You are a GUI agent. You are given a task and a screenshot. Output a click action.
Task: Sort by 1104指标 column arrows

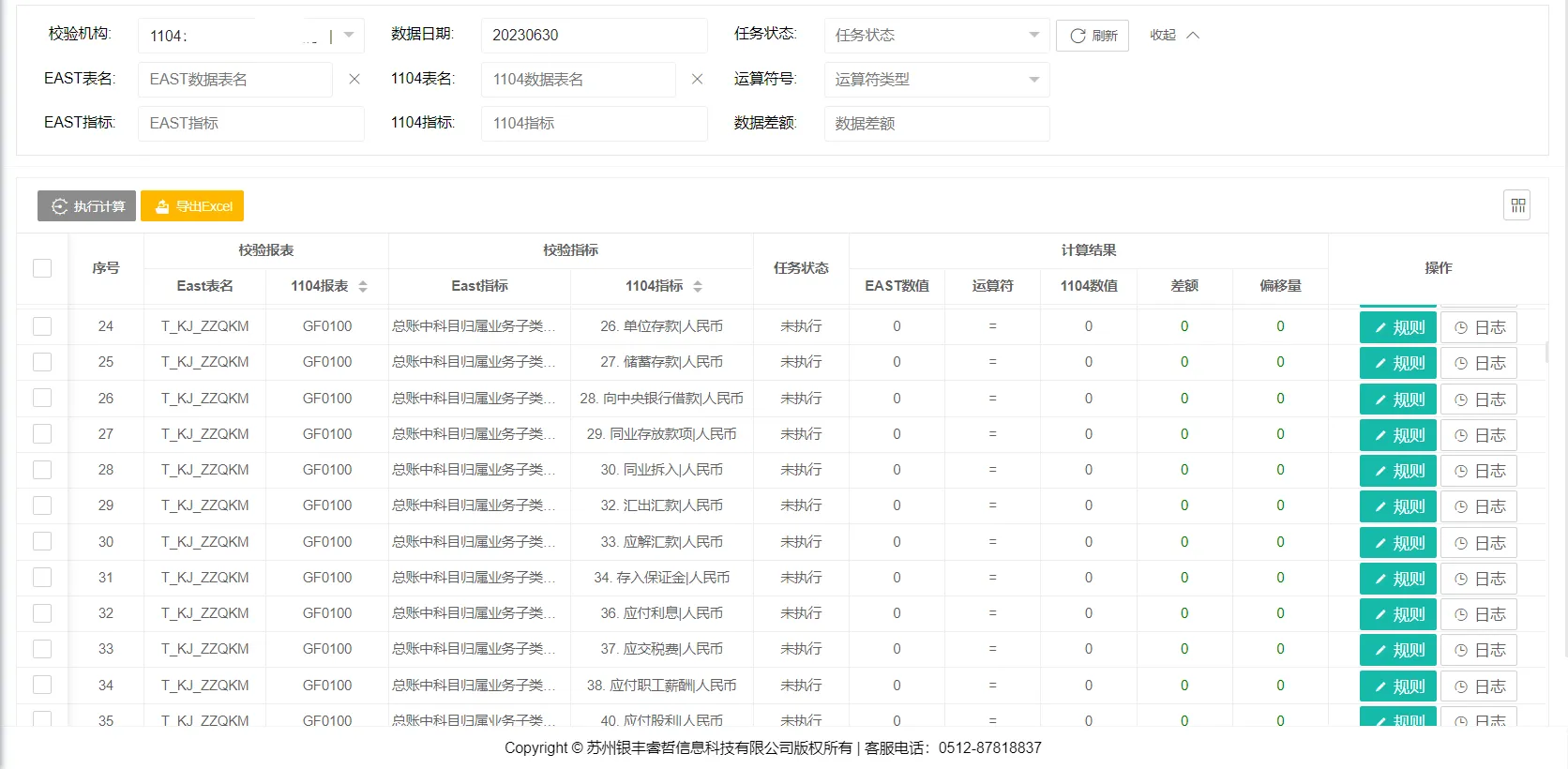point(698,286)
